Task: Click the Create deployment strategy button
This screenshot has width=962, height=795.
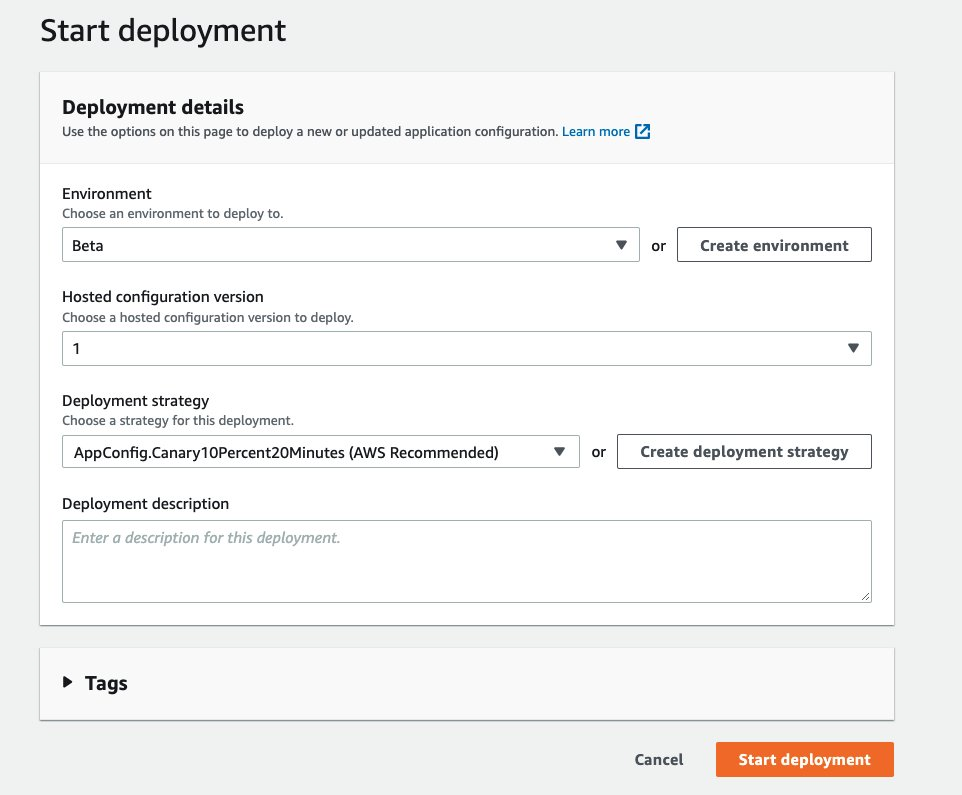Action: (744, 451)
